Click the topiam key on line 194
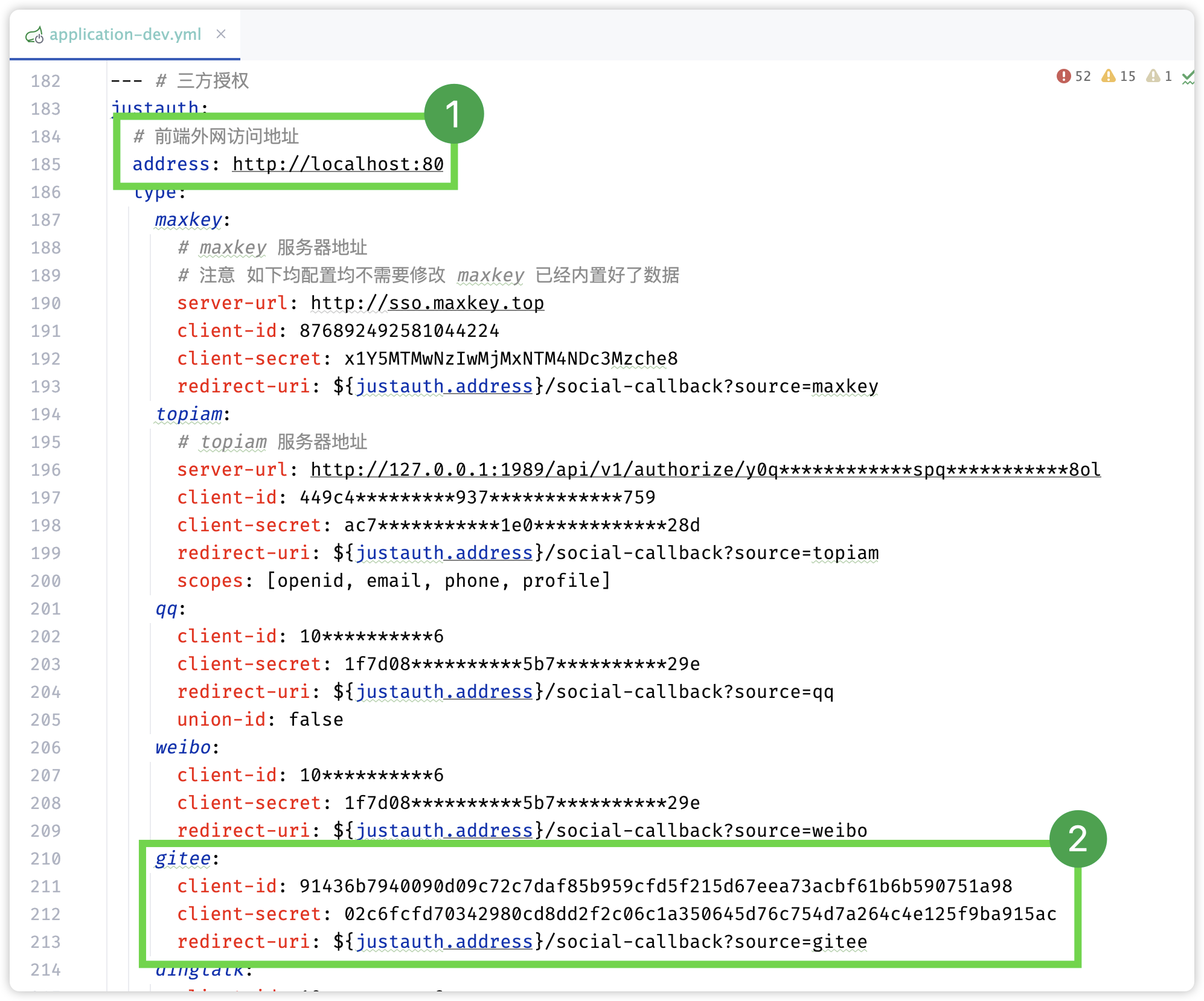This screenshot has height=1001, width=1204. pyautogui.click(x=189, y=414)
